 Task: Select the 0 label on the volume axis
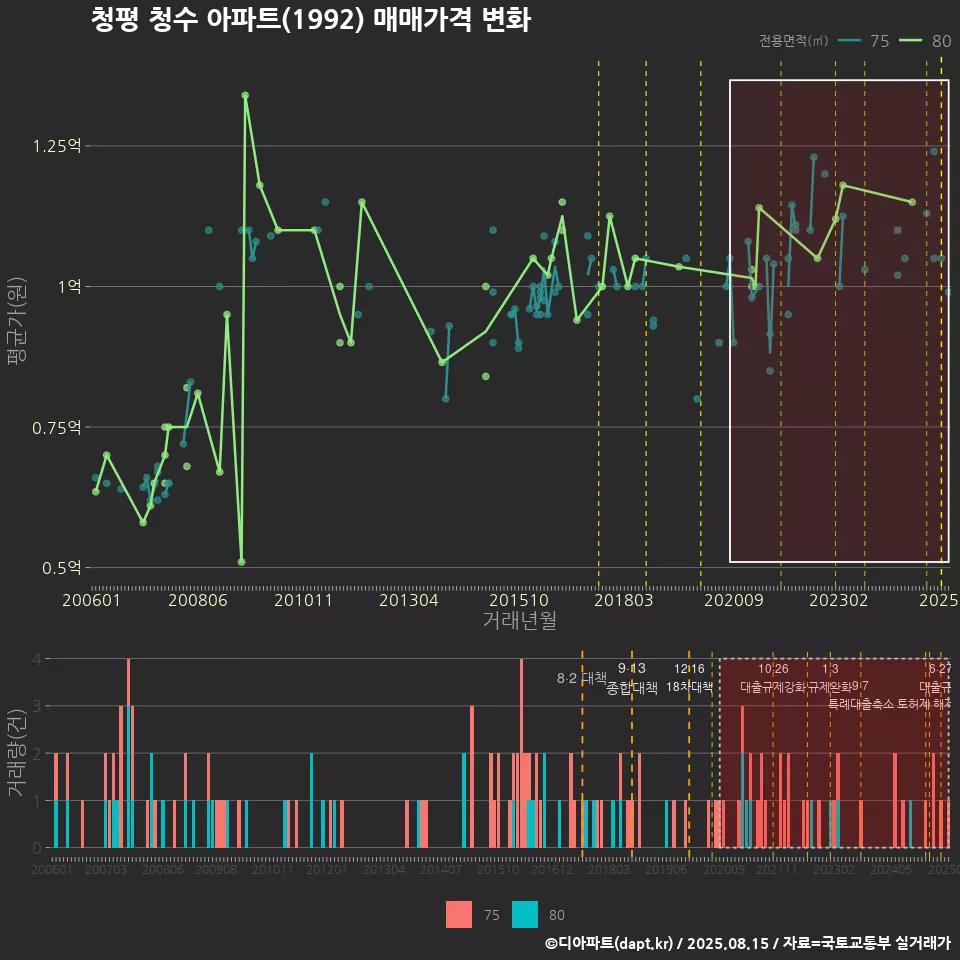(37, 849)
